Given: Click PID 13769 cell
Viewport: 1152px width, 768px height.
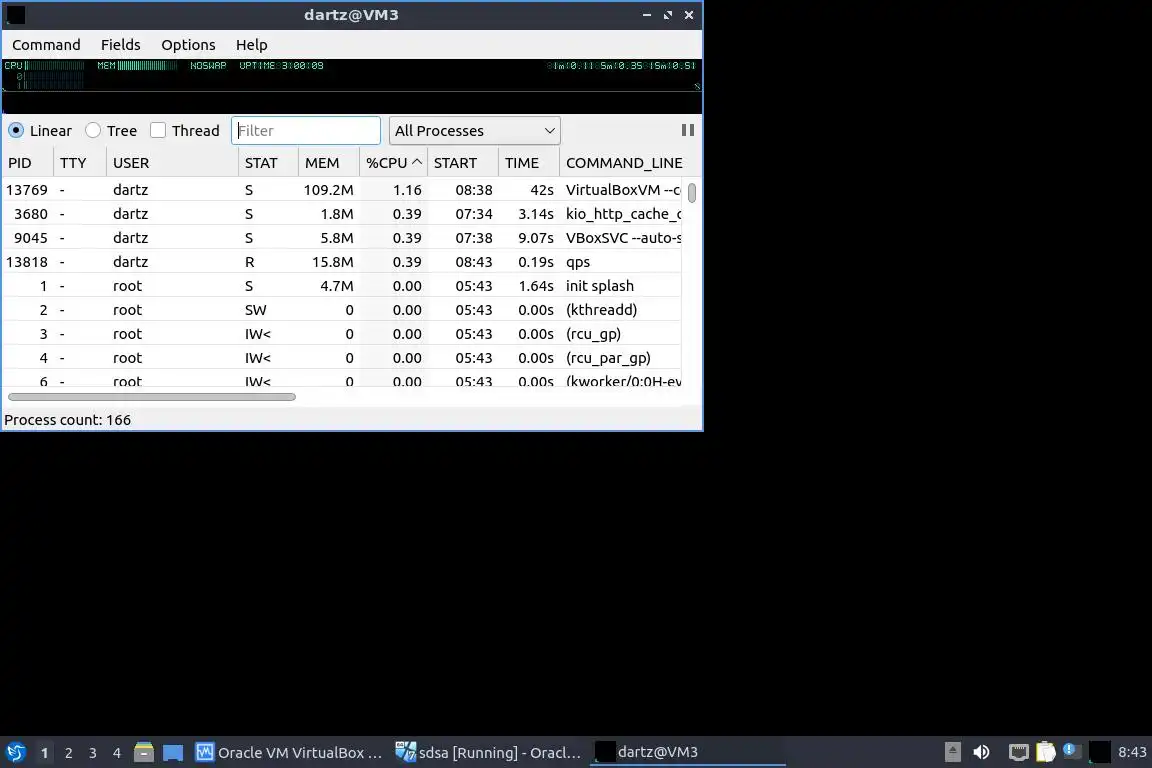Looking at the screenshot, I should click(27, 190).
